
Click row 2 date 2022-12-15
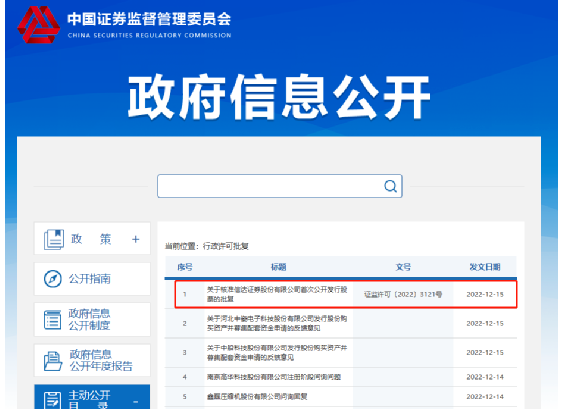coord(485,323)
